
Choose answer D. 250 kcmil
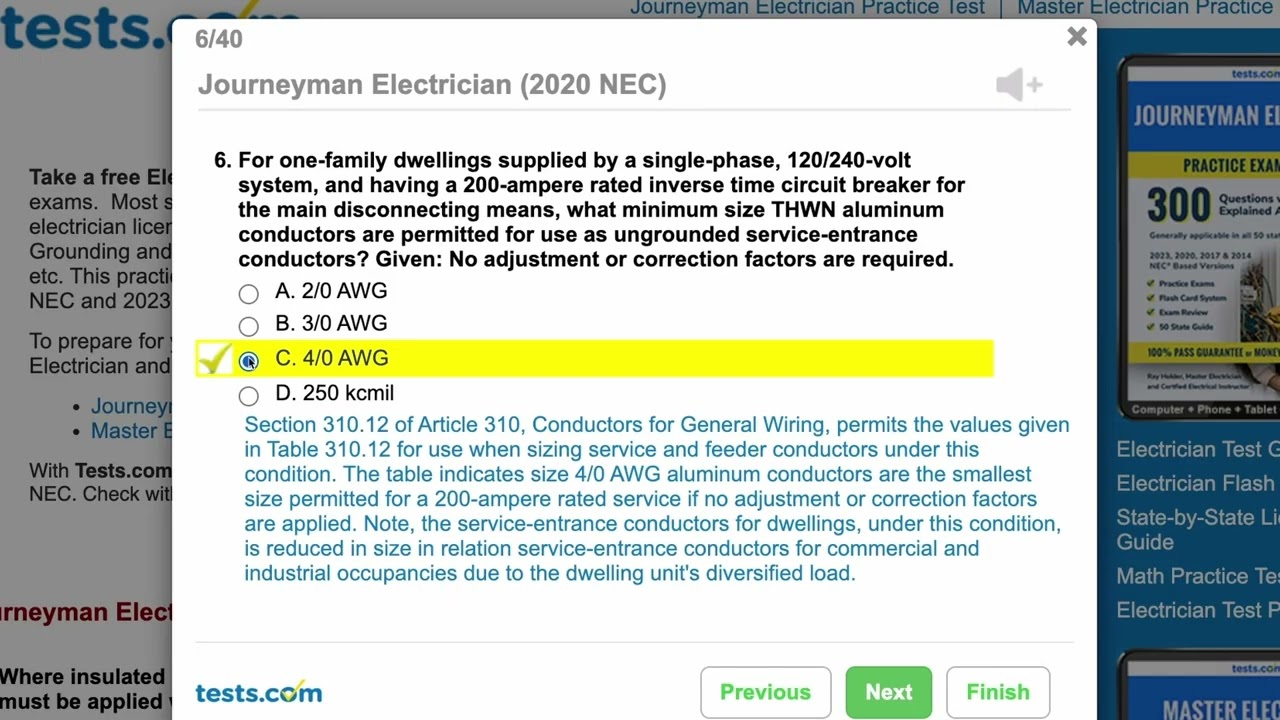[249, 396]
